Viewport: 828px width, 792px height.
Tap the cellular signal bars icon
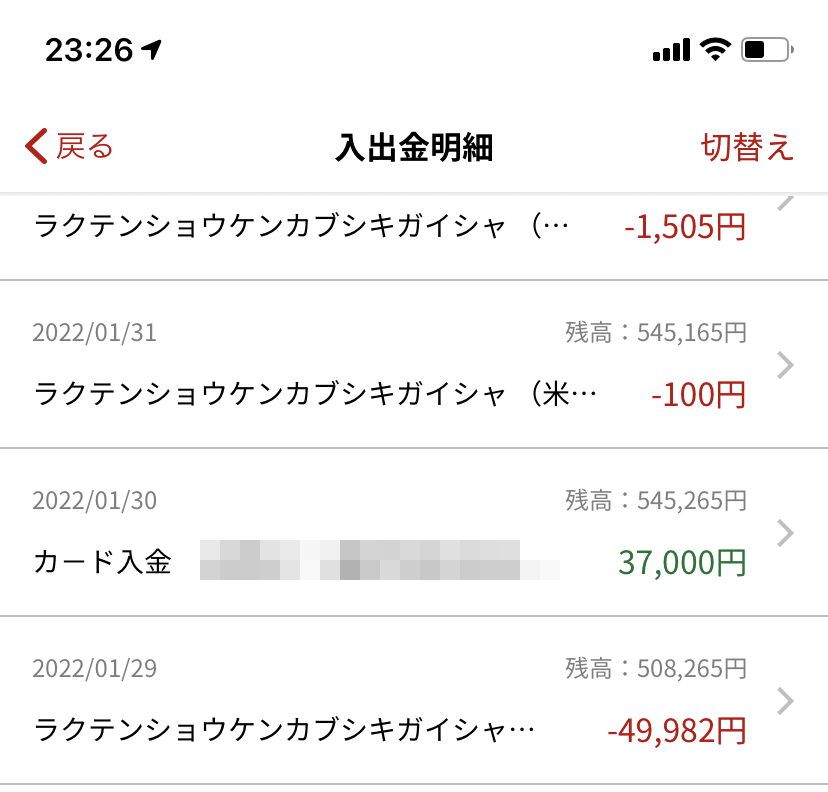pyautogui.click(x=671, y=49)
